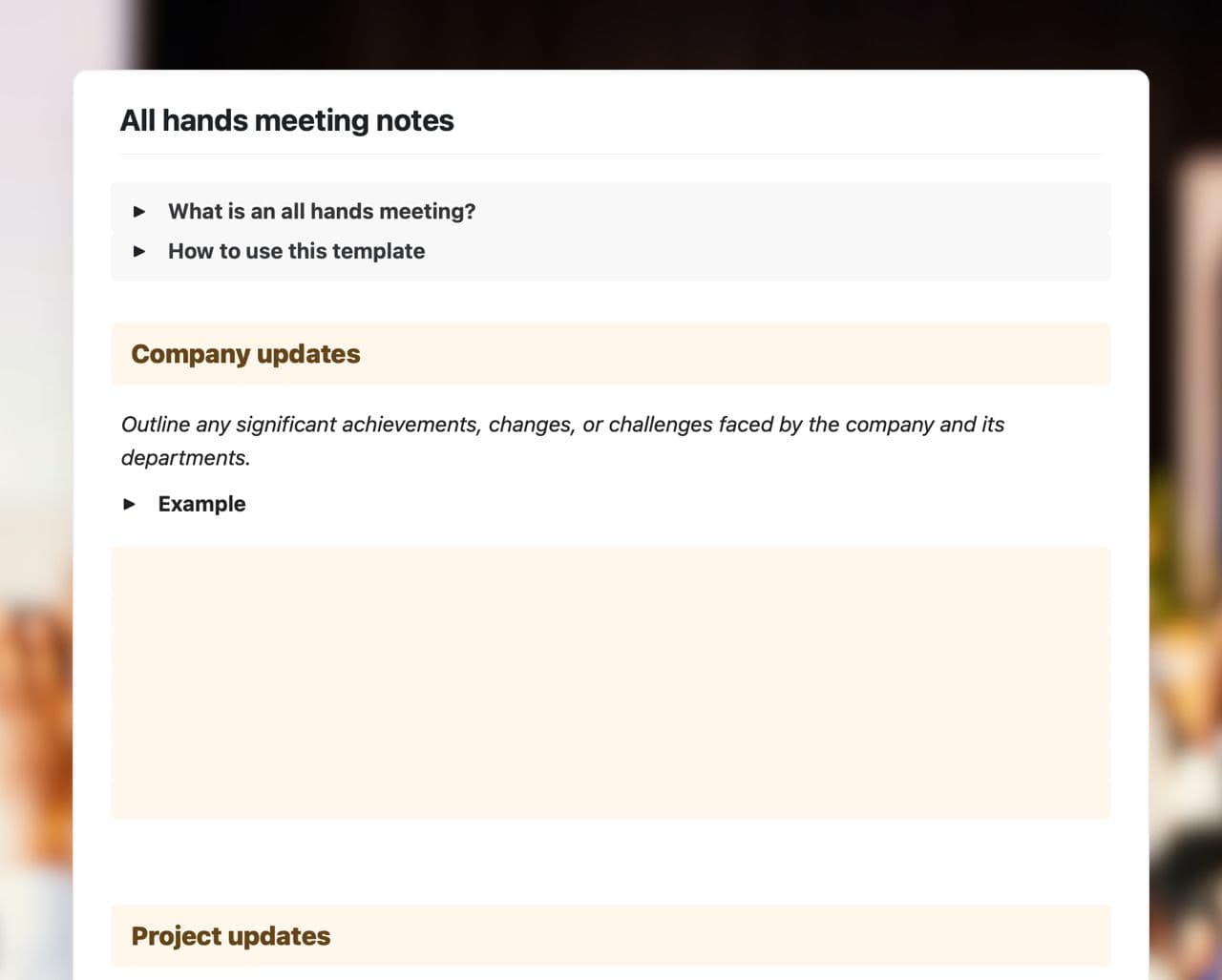Viewport: 1222px width, 980px height.
Task: Click the phrase "Outline any significant achievements"
Action: 300,424
